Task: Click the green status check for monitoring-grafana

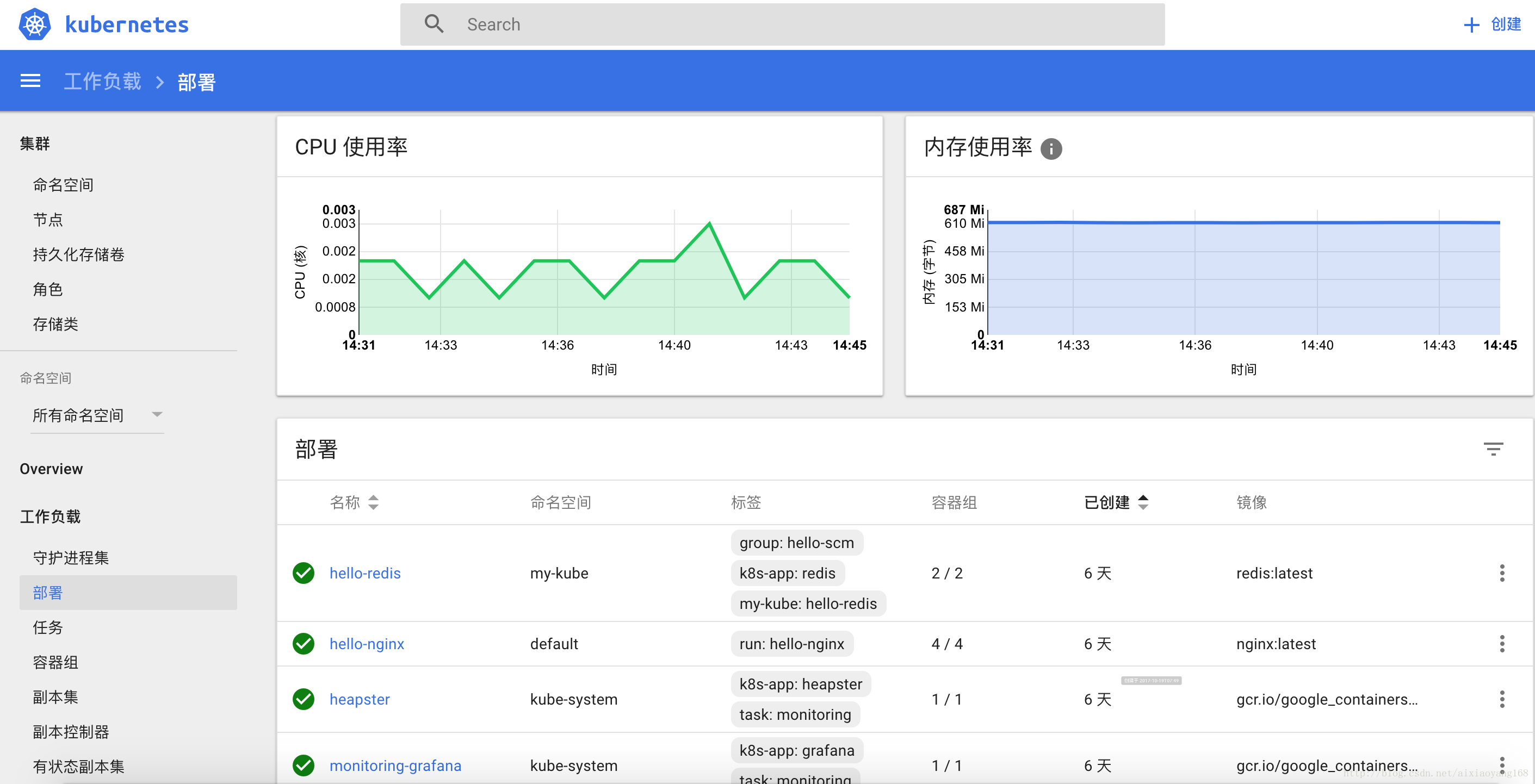Action: coord(304,766)
